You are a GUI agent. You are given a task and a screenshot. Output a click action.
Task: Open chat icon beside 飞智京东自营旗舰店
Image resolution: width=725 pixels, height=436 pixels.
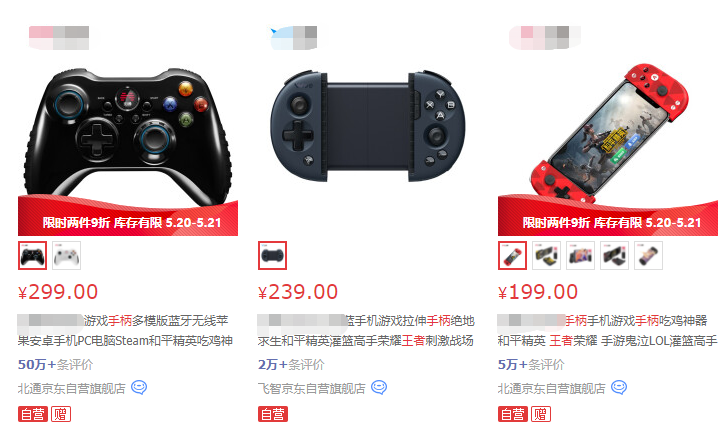(x=379, y=387)
